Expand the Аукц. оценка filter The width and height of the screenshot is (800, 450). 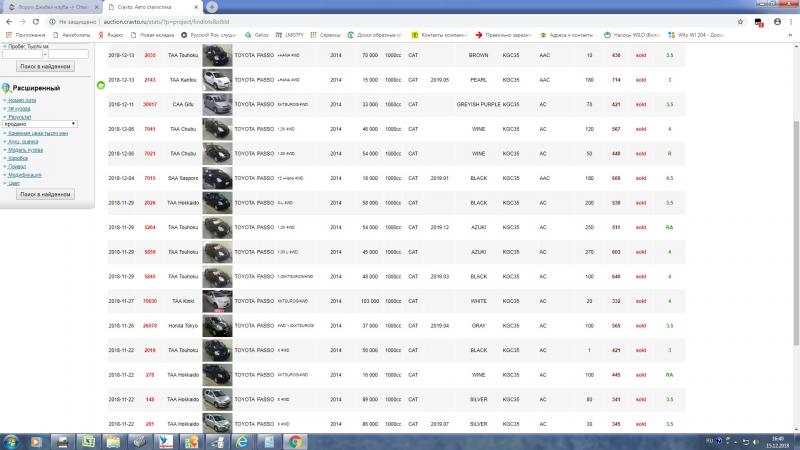tap(23, 141)
